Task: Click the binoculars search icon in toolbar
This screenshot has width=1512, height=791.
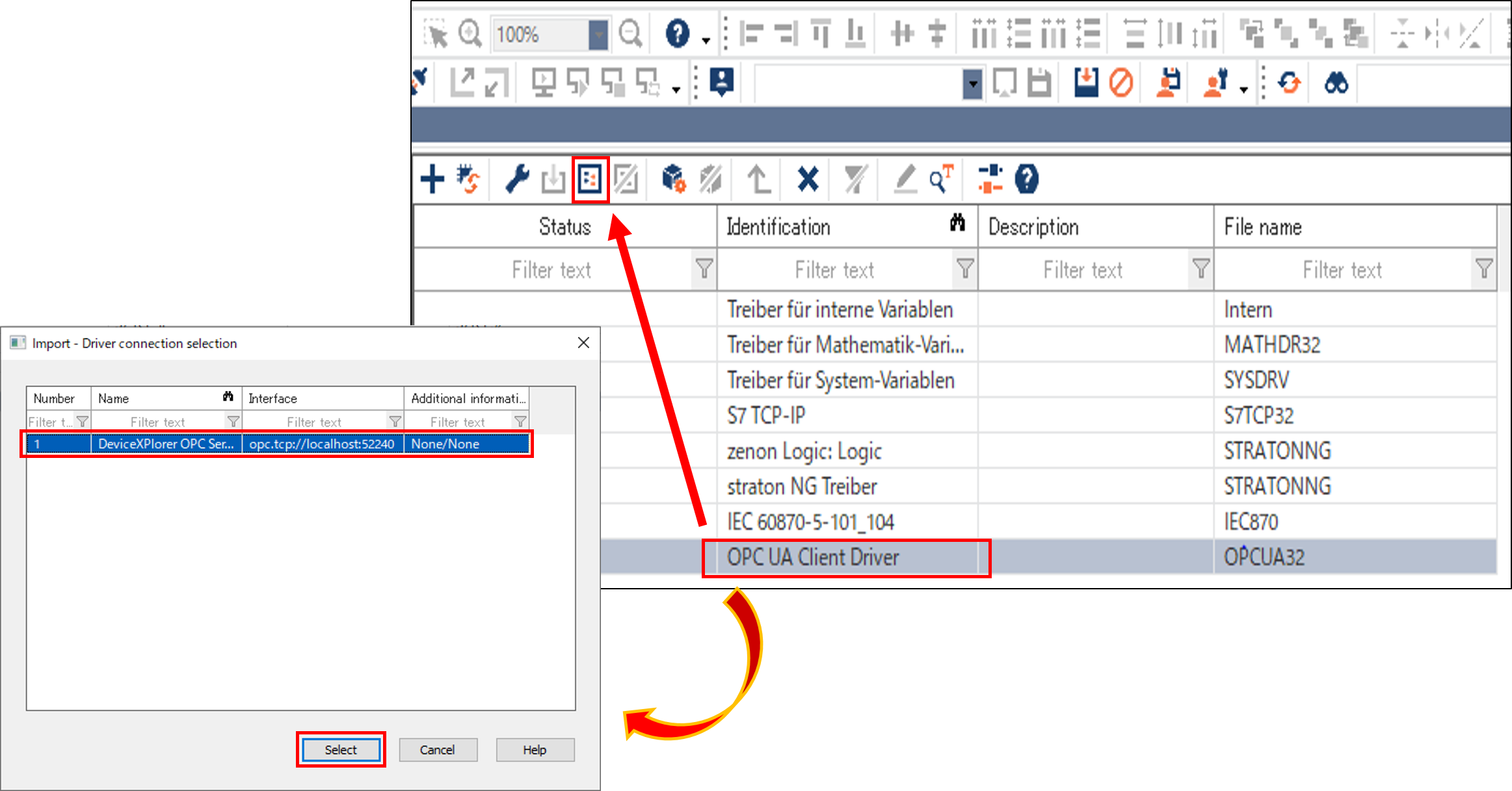Action: tap(1336, 83)
